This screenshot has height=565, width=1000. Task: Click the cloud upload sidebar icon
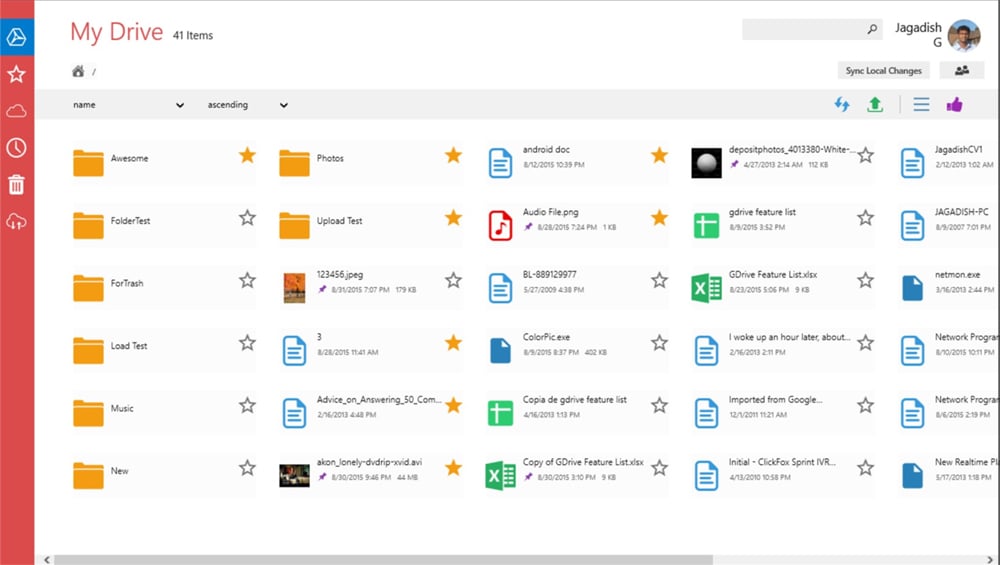16,222
